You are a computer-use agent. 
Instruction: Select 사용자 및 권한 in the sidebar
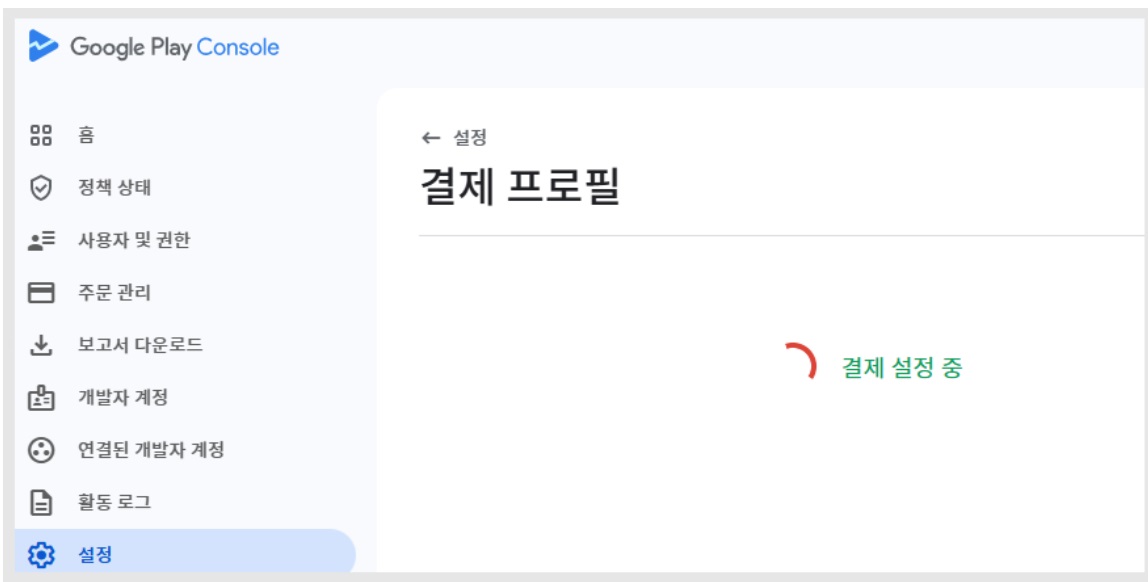[184, 241]
